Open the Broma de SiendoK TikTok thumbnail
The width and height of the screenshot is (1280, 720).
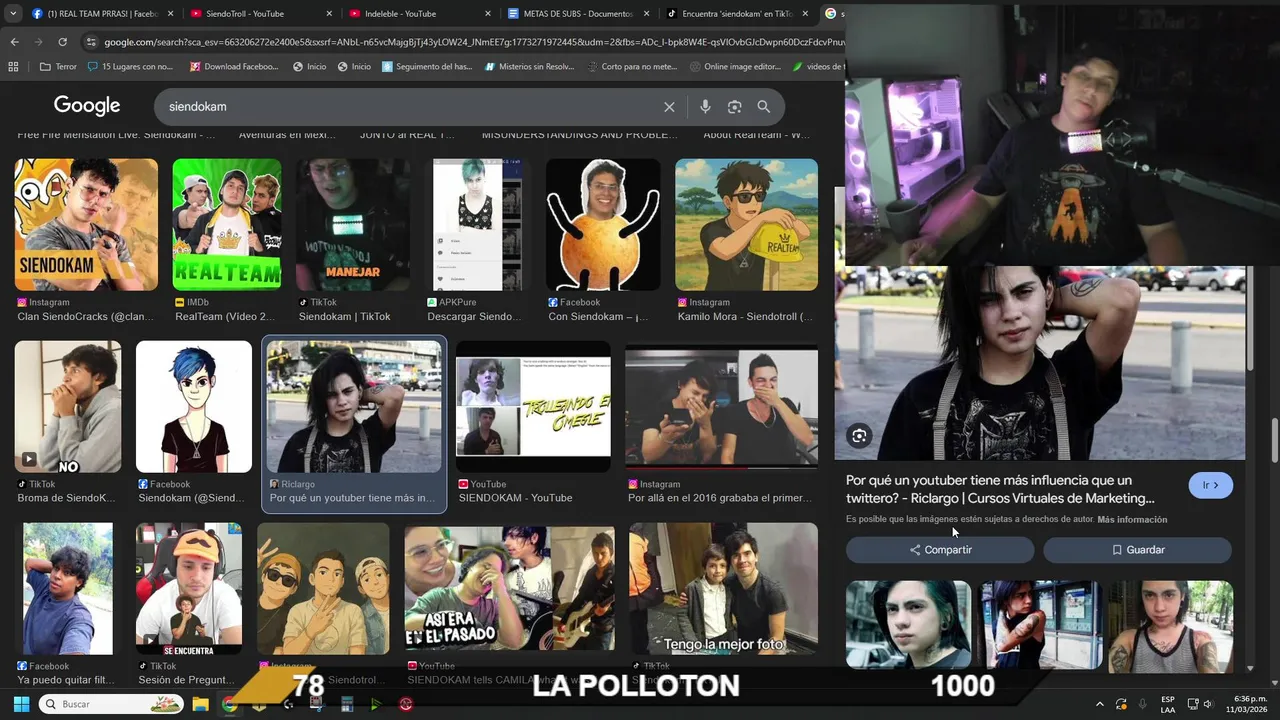[x=68, y=407]
